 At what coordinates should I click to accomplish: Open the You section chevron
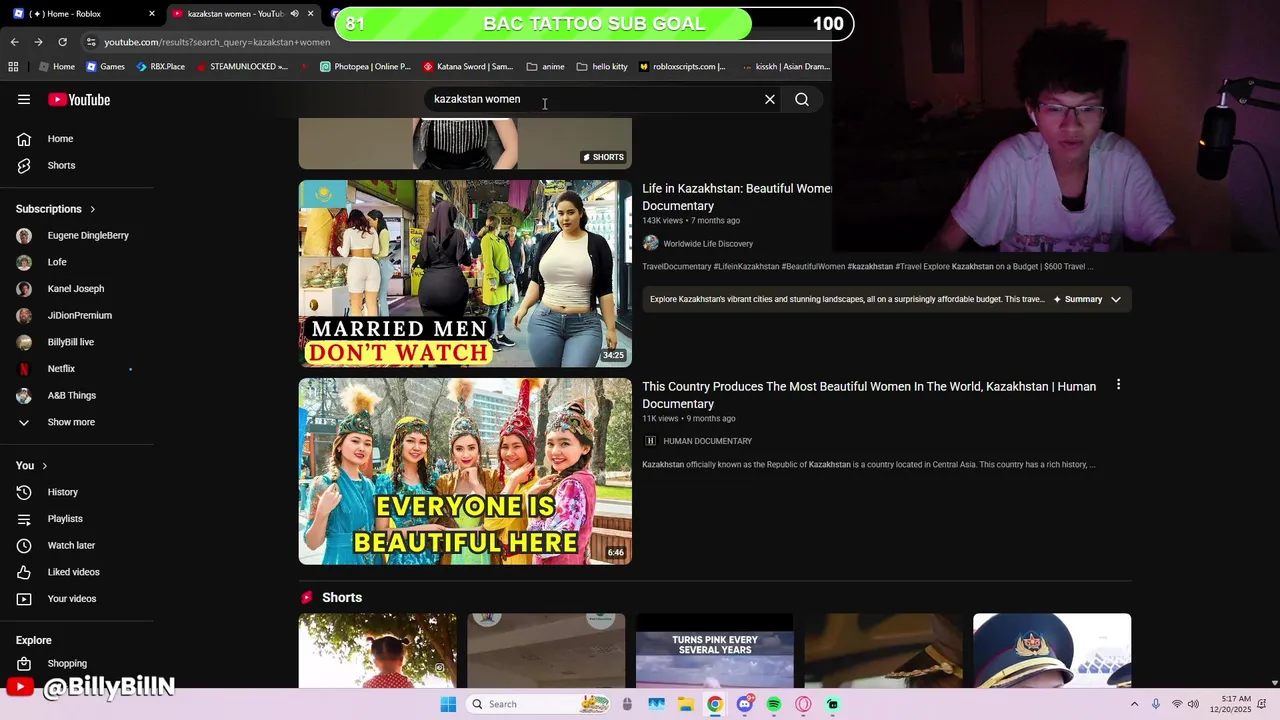(x=44, y=466)
